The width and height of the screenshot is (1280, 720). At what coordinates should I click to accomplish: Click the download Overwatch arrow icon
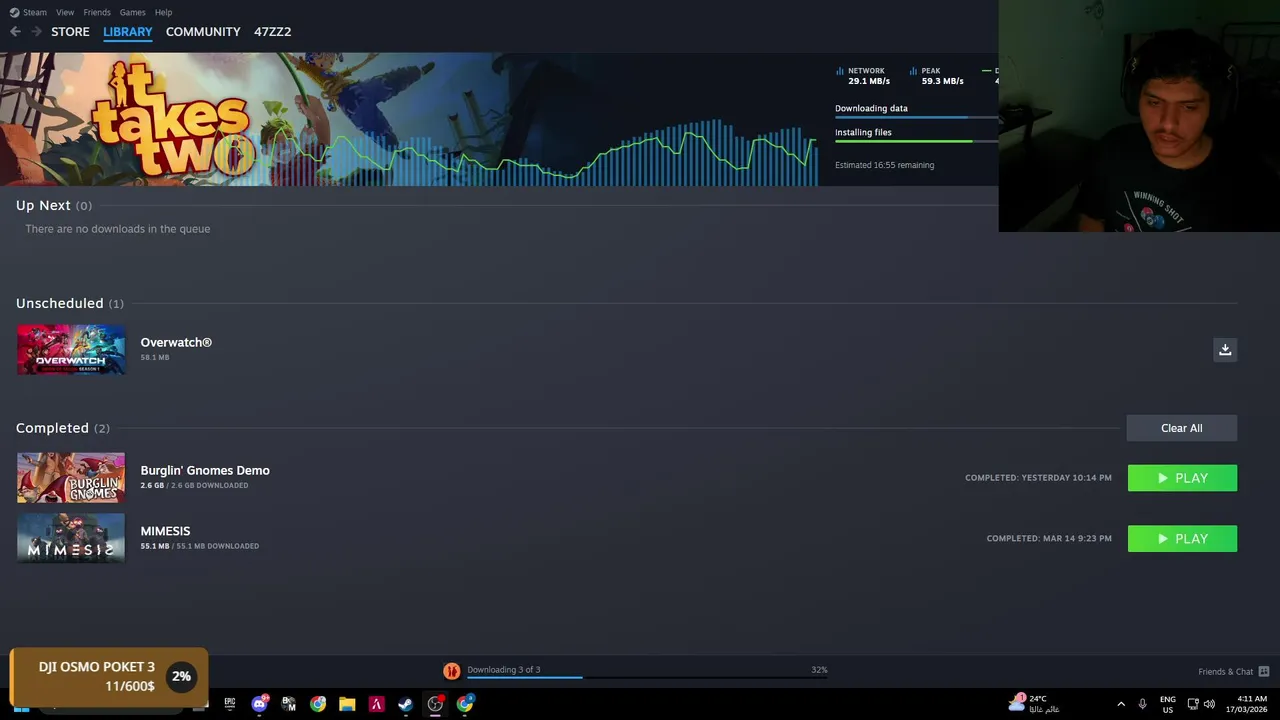(x=1225, y=349)
